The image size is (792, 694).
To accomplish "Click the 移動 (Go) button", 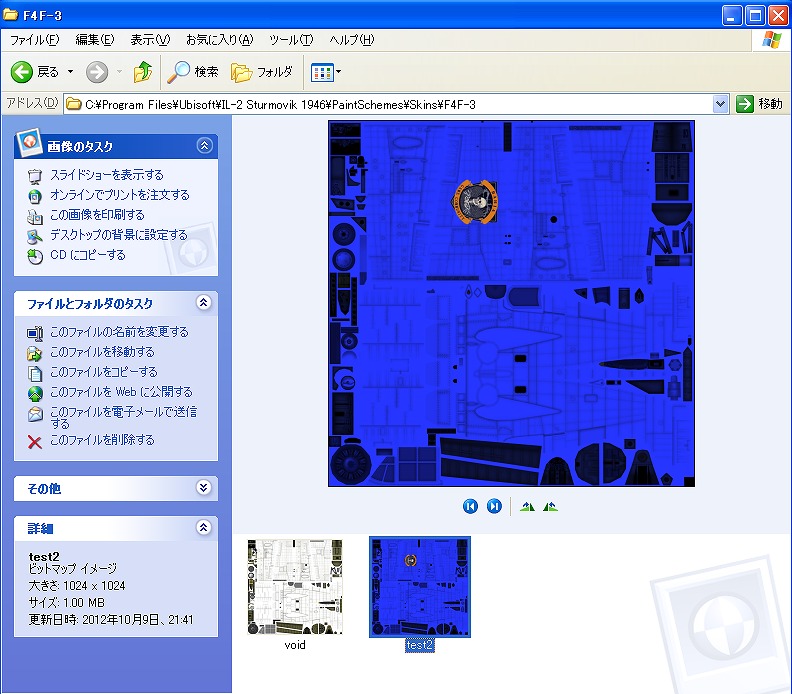I will point(759,104).
